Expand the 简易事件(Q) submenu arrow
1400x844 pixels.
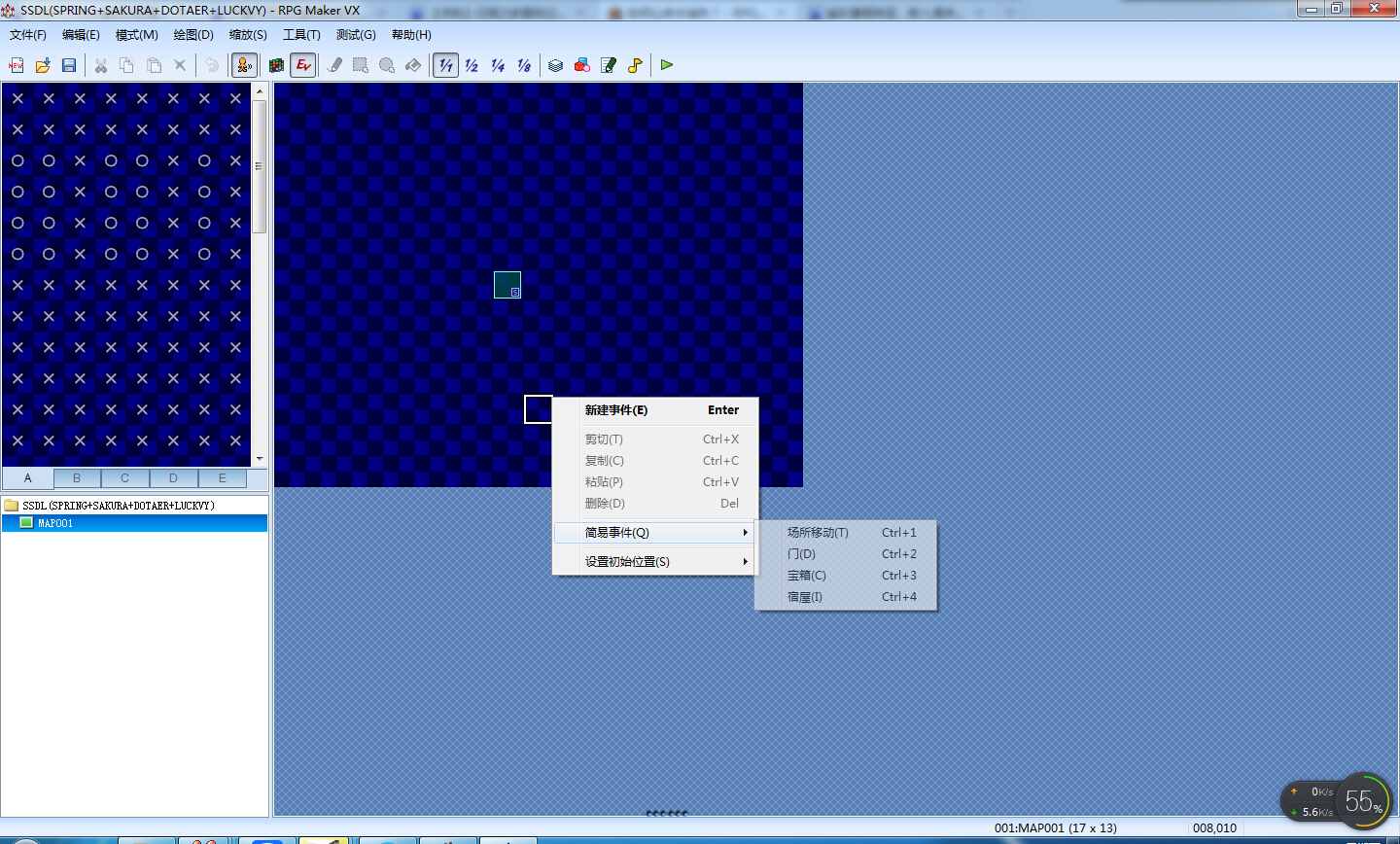[746, 533]
